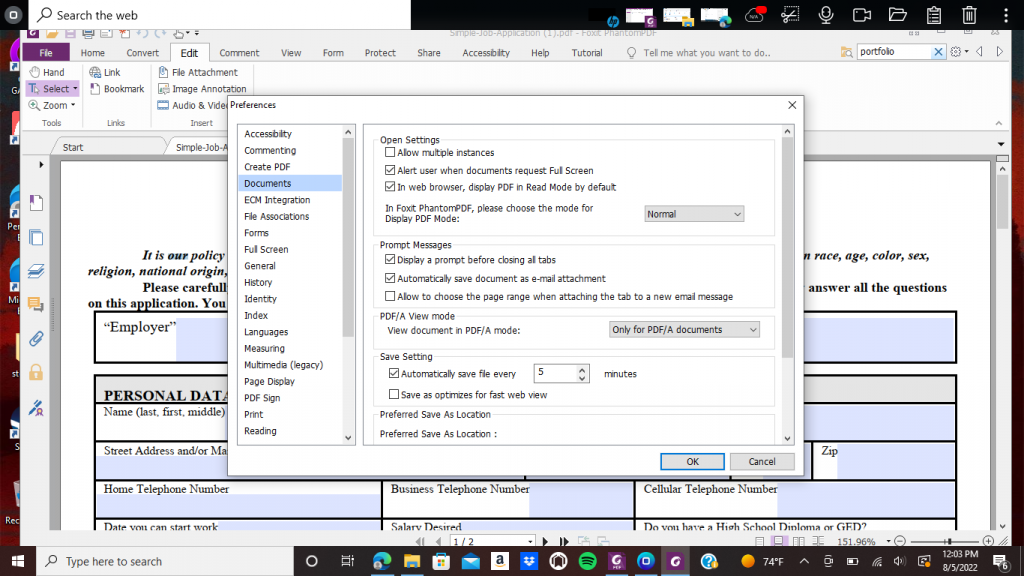Open the View document in PDF/A mode dropdown
This screenshot has height=576, width=1024.
(x=684, y=330)
